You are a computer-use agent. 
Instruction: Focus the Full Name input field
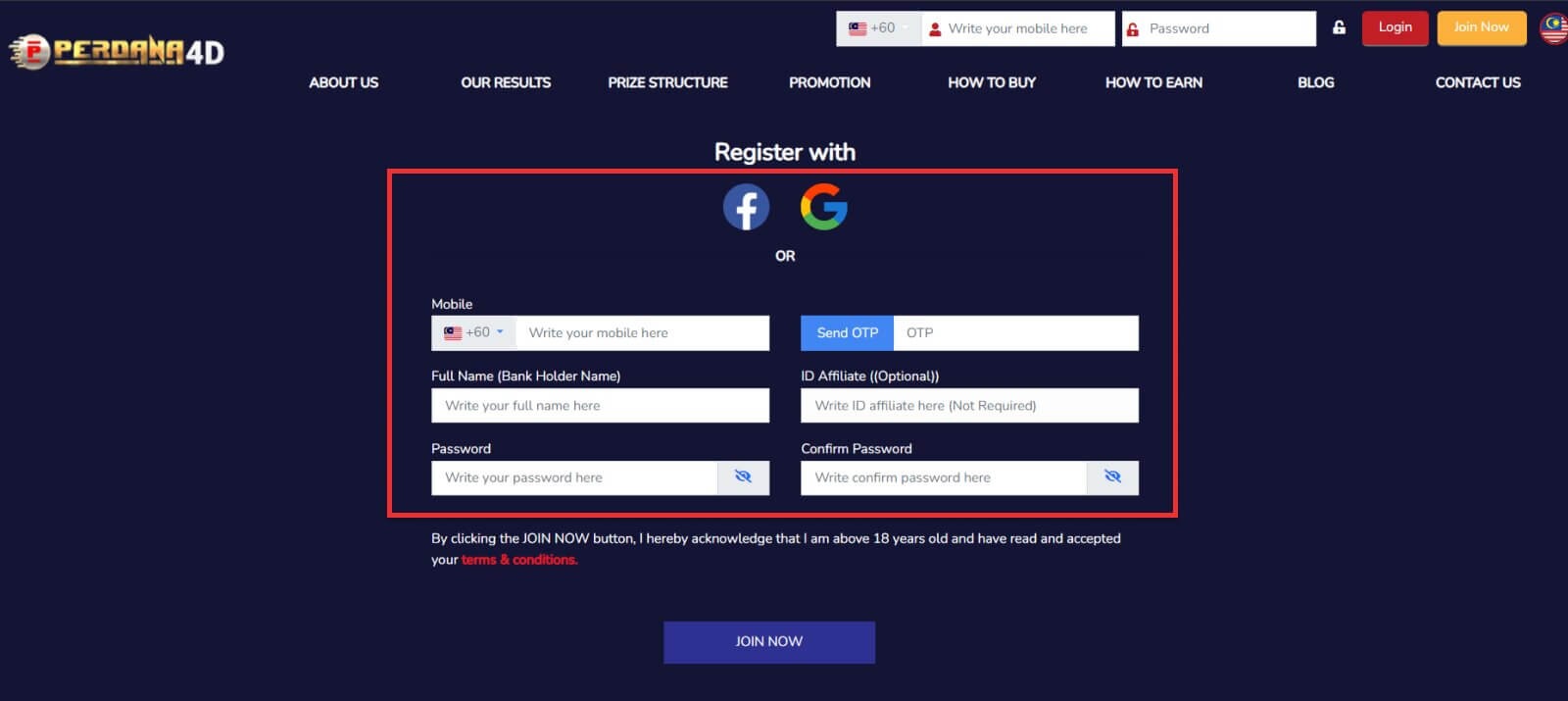tap(600, 405)
